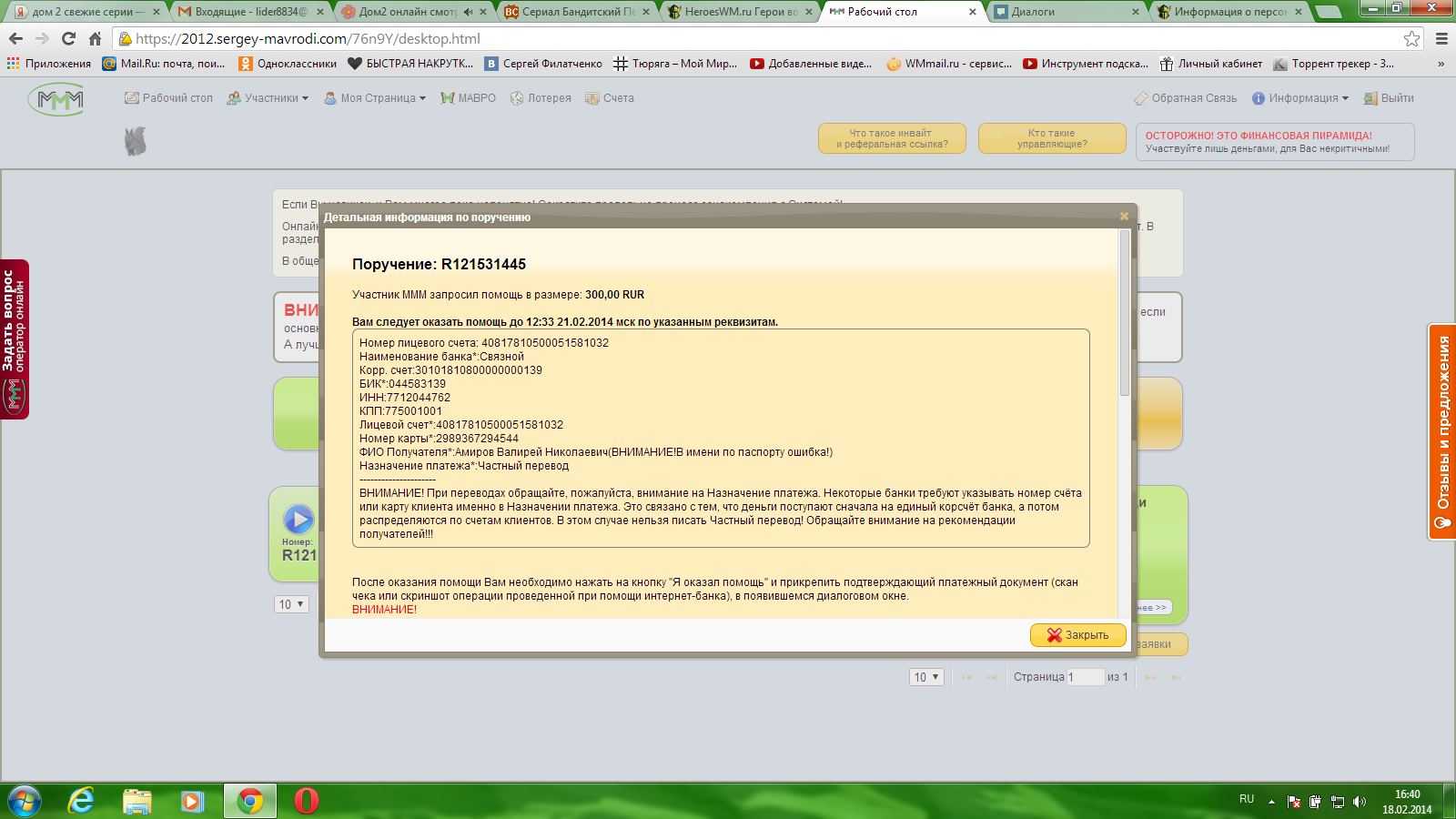Screen dimensions: 1456x819
Task: Open browser home page icon
Action: [95, 38]
